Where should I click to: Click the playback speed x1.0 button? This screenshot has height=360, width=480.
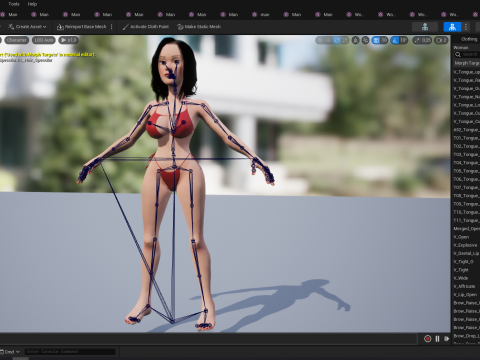(68, 40)
